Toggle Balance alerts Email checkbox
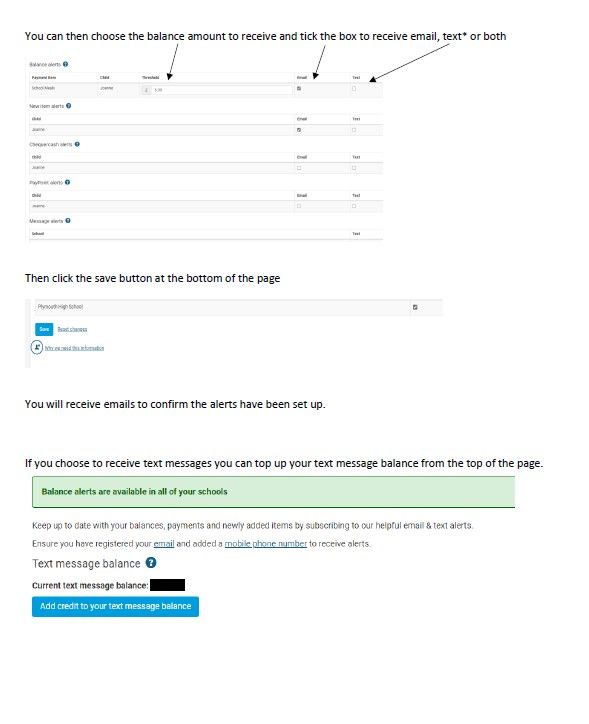Screen dimensions: 589x724 click(299, 89)
